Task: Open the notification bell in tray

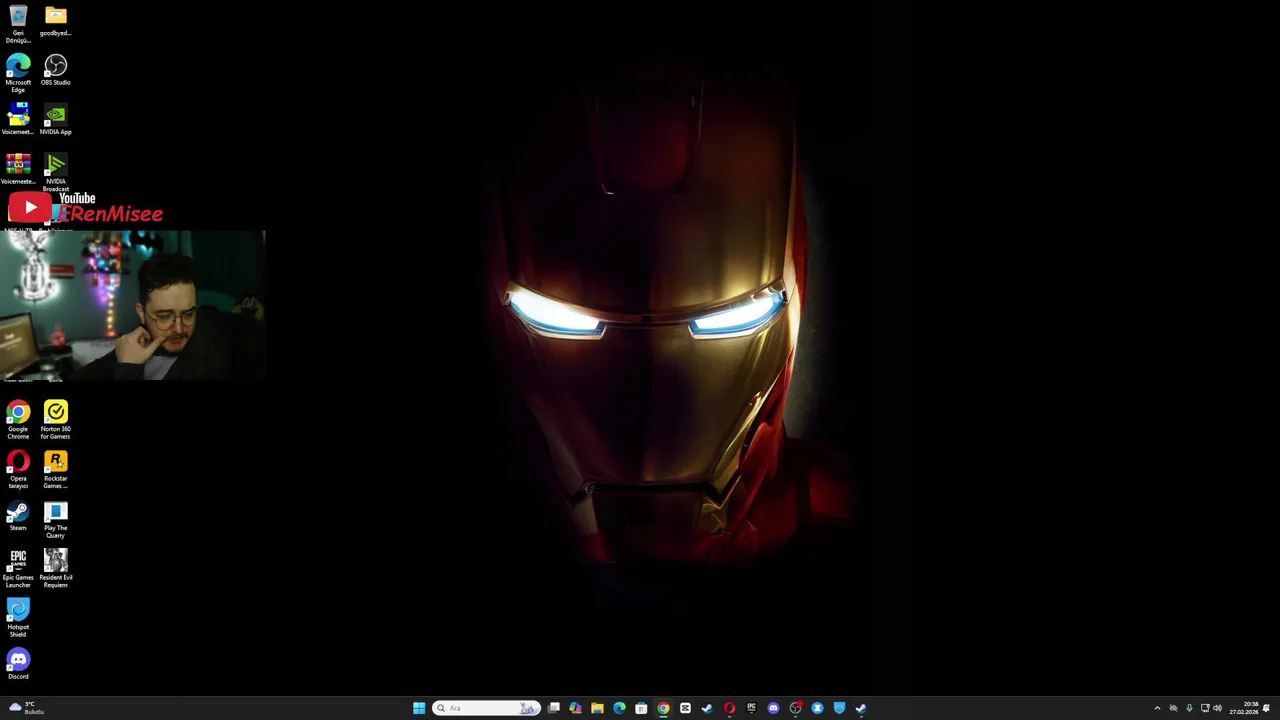Action: [1266, 708]
